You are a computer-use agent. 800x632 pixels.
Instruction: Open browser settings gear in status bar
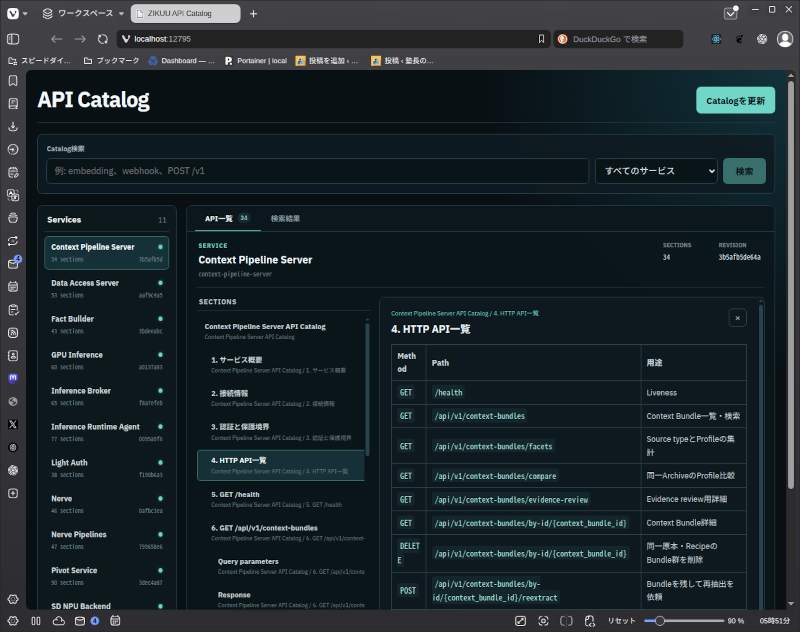click(13, 621)
